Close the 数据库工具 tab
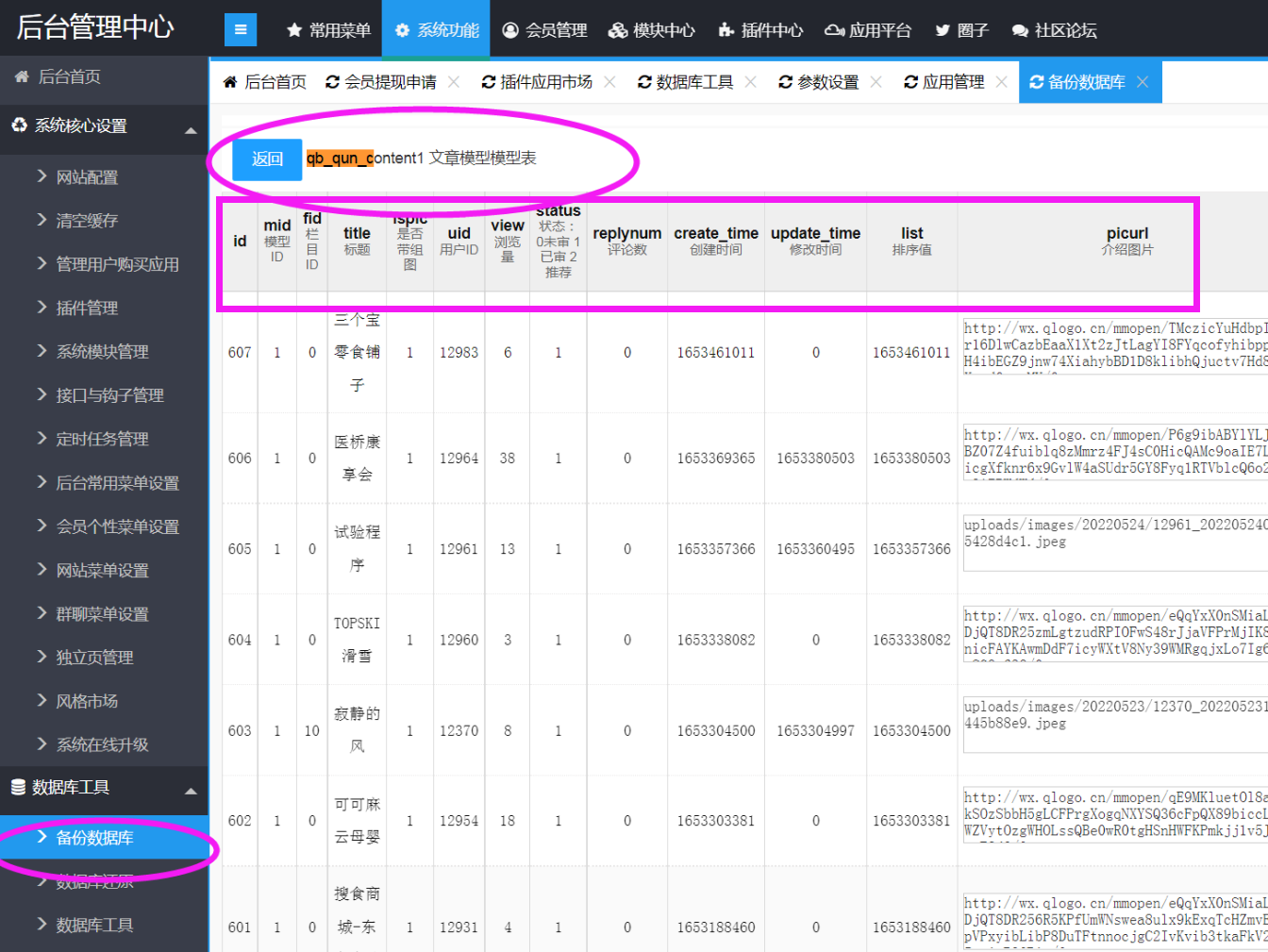 click(x=750, y=82)
